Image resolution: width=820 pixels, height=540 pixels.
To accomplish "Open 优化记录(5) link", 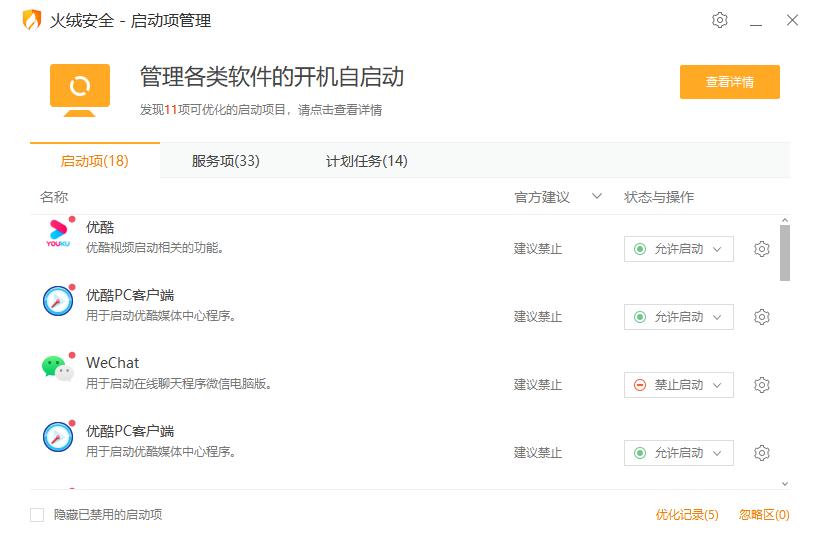I will pyautogui.click(x=687, y=515).
